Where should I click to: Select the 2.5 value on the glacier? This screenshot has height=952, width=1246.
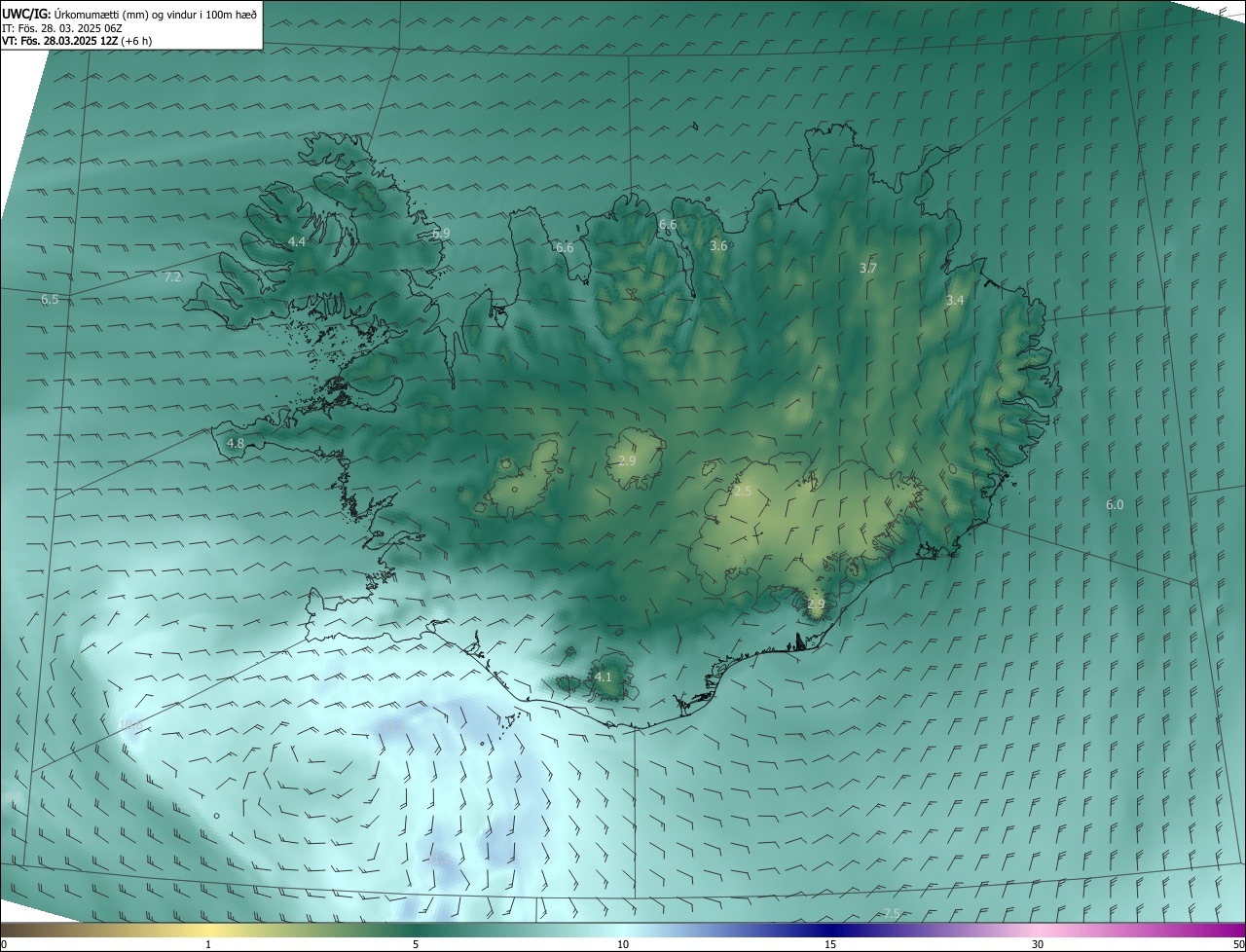[743, 492]
